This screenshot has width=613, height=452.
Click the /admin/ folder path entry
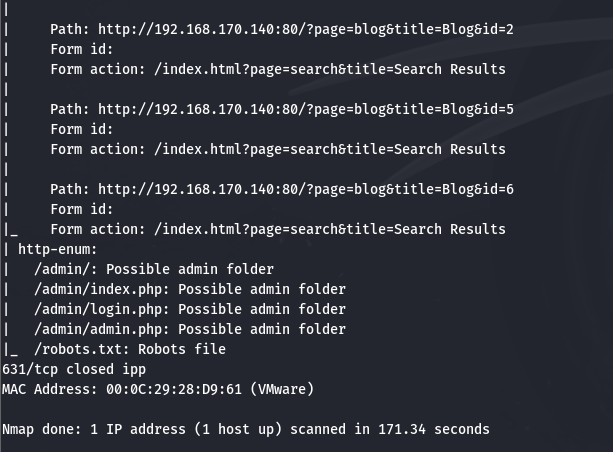[66, 269]
